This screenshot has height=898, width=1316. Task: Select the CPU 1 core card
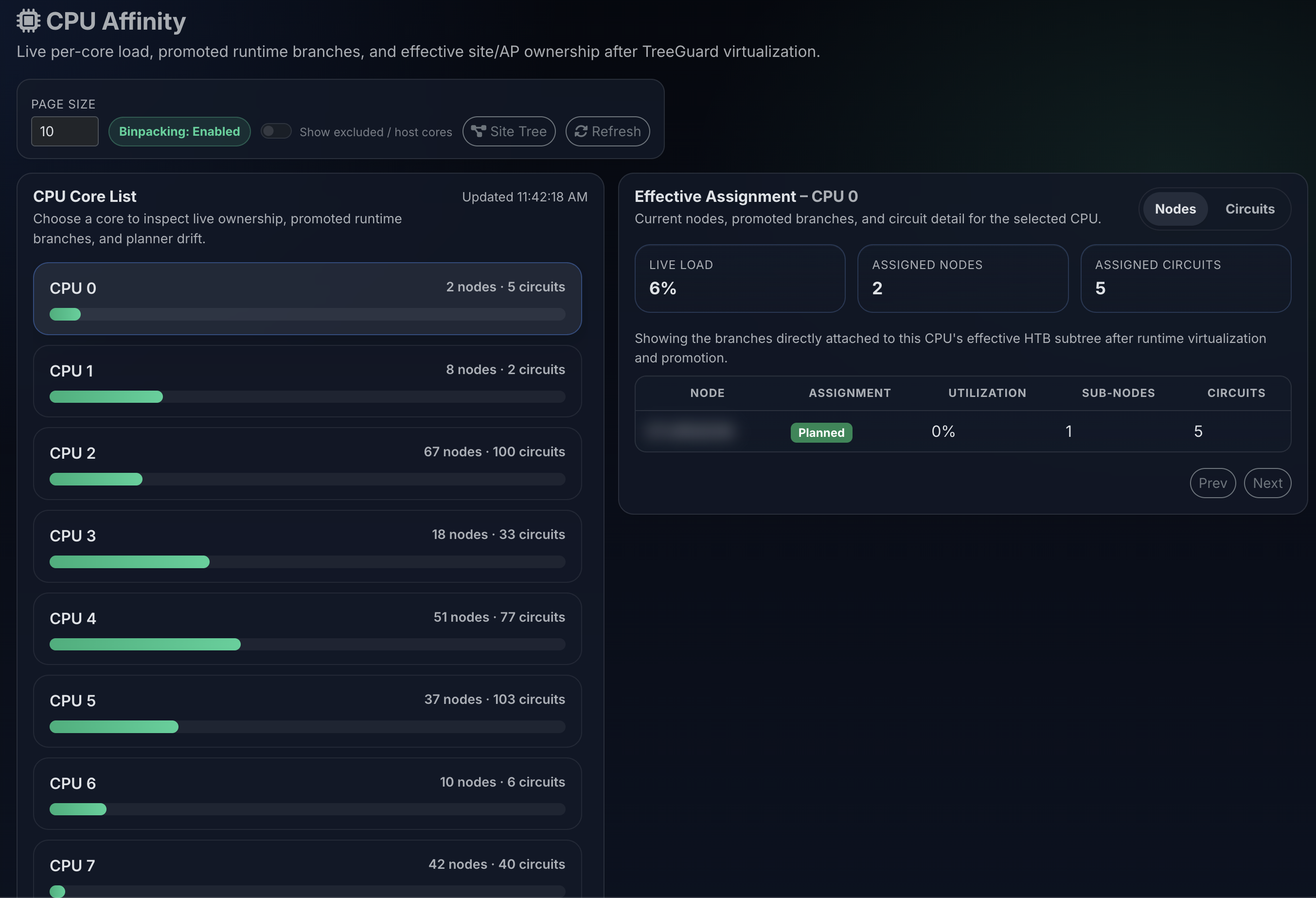307,381
